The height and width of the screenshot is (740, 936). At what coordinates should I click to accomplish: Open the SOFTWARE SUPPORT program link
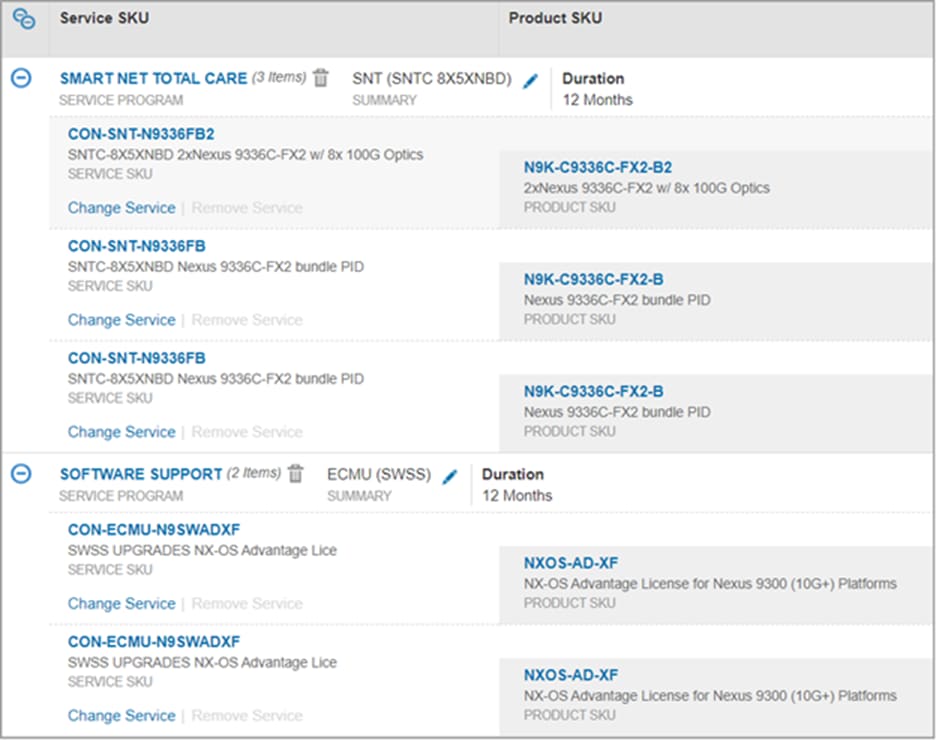(141, 474)
